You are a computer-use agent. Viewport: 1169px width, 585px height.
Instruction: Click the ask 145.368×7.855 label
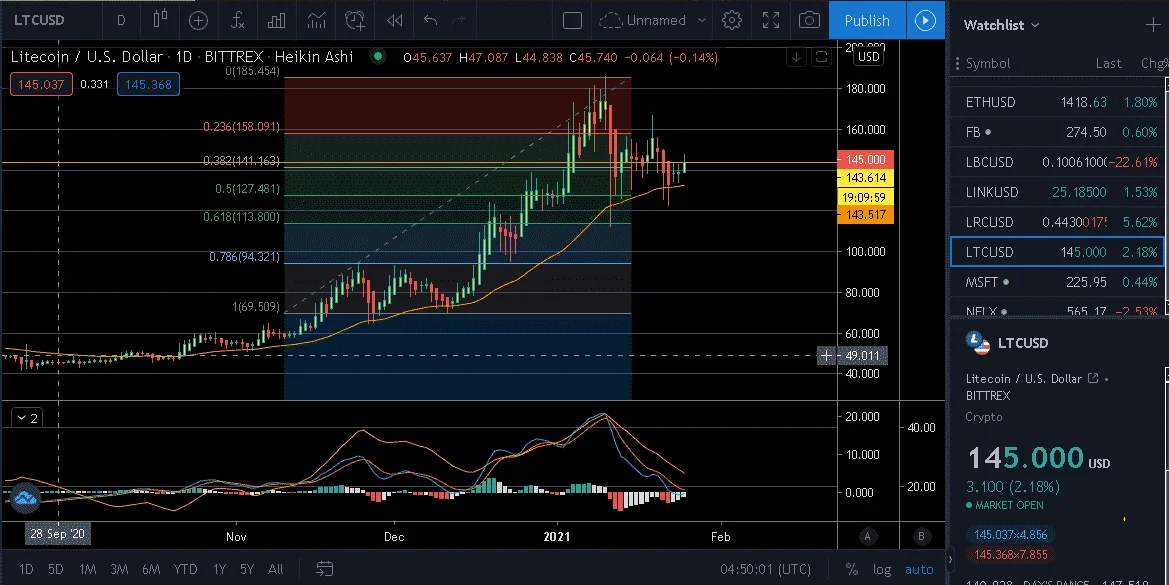tap(1010, 554)
